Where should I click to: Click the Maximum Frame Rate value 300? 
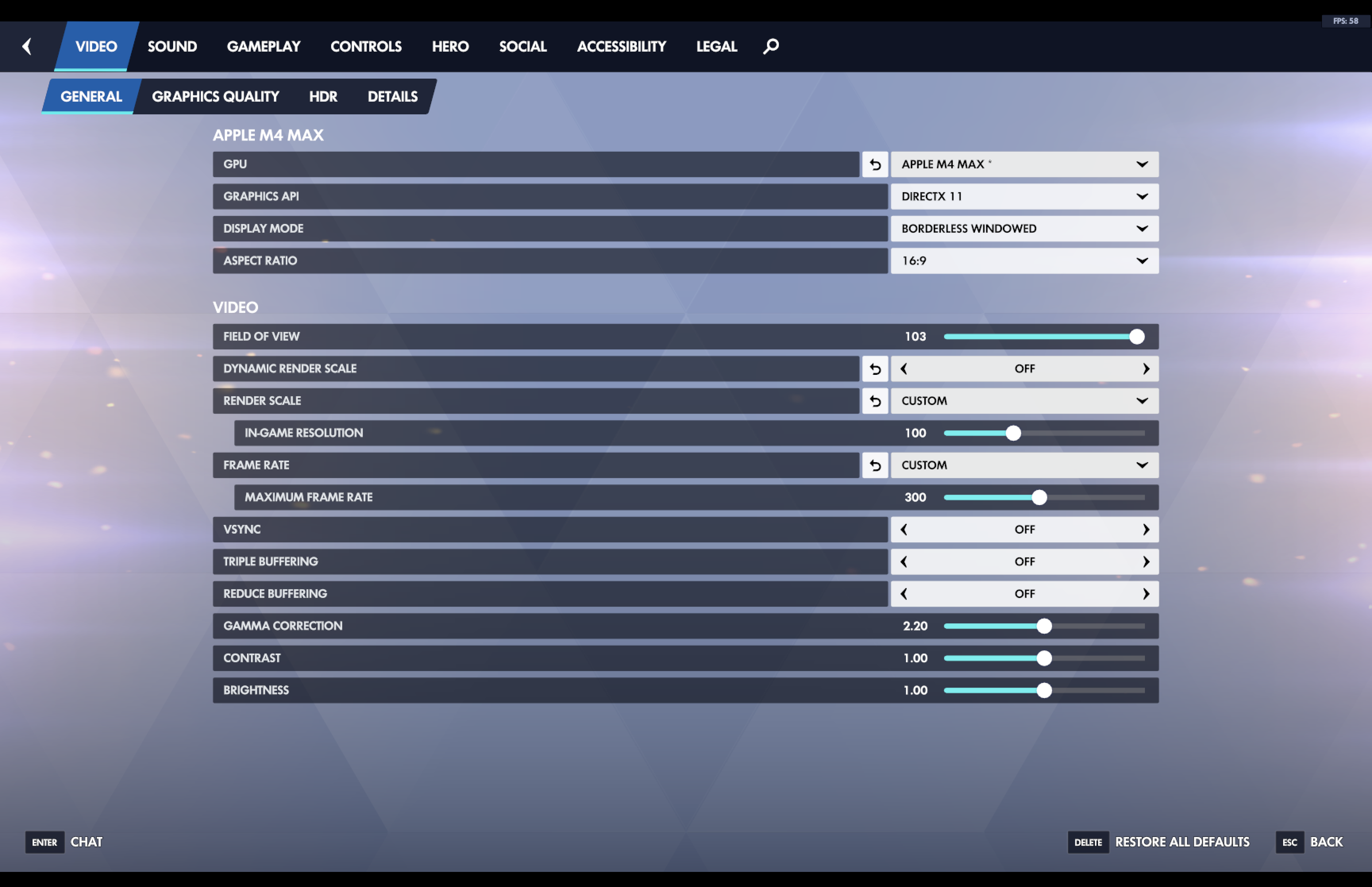(x=915, y=497)
